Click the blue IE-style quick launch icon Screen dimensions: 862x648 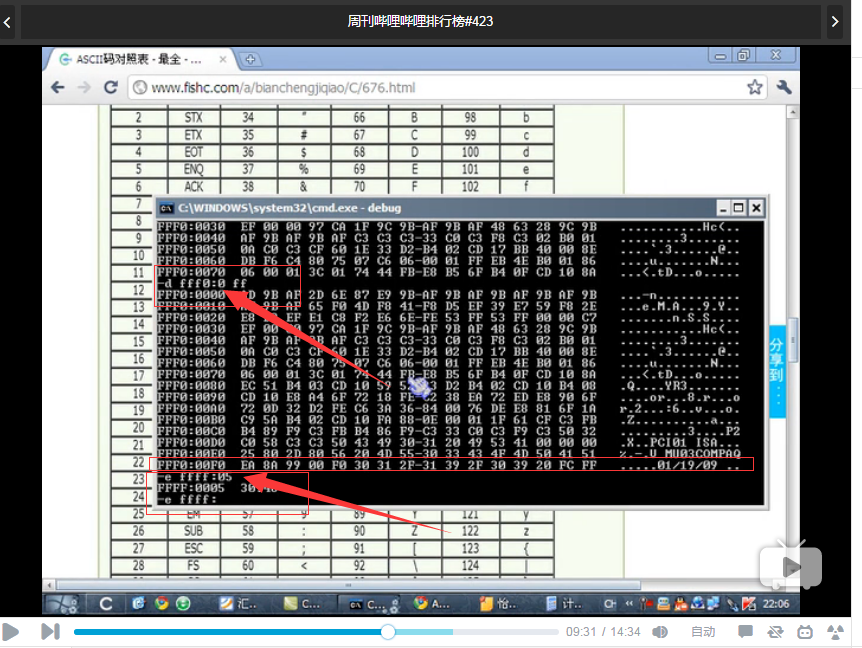point(139,603)
